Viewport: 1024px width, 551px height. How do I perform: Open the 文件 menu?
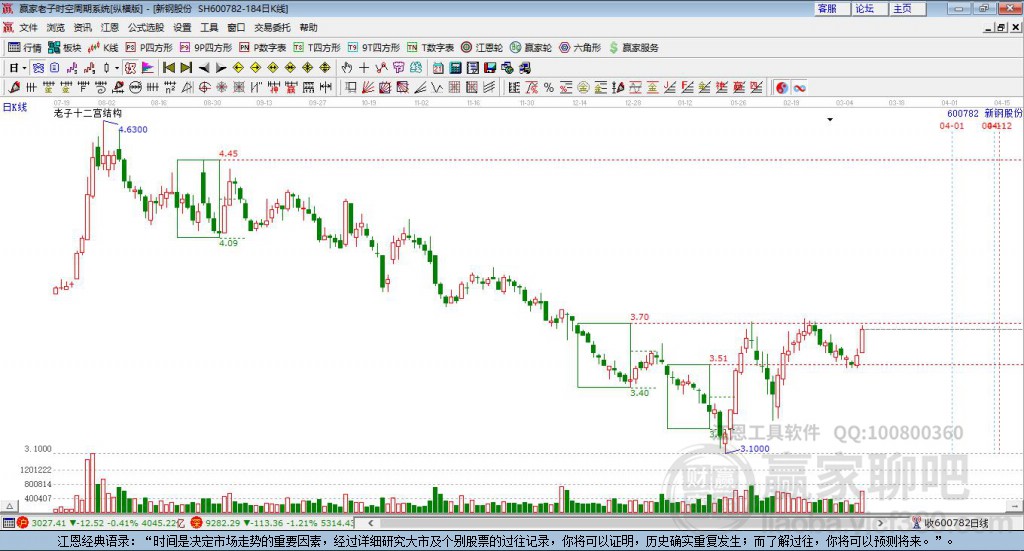pos(28,27)
